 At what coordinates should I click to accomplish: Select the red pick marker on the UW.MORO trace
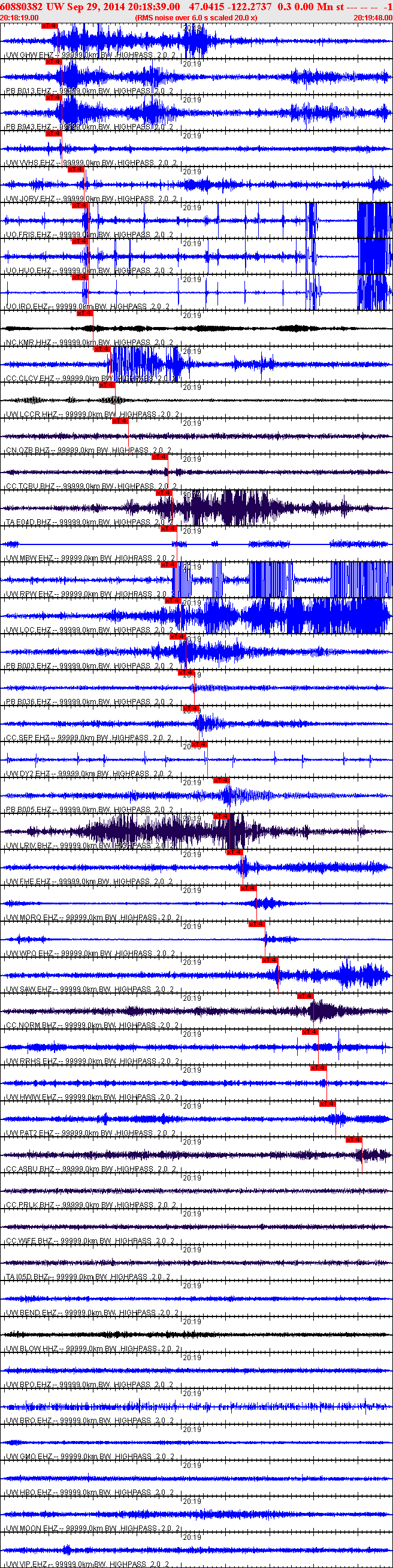pos(249,888)
